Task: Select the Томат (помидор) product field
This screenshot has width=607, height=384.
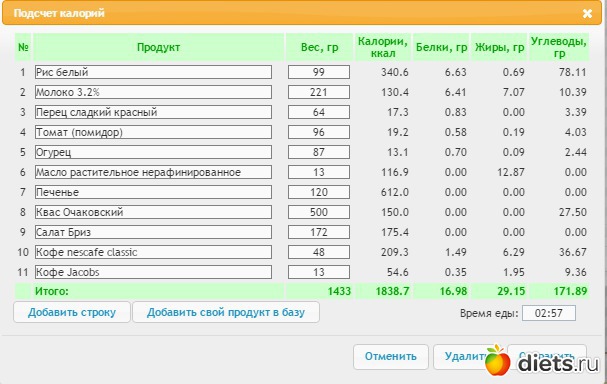Action: [153, 132]
